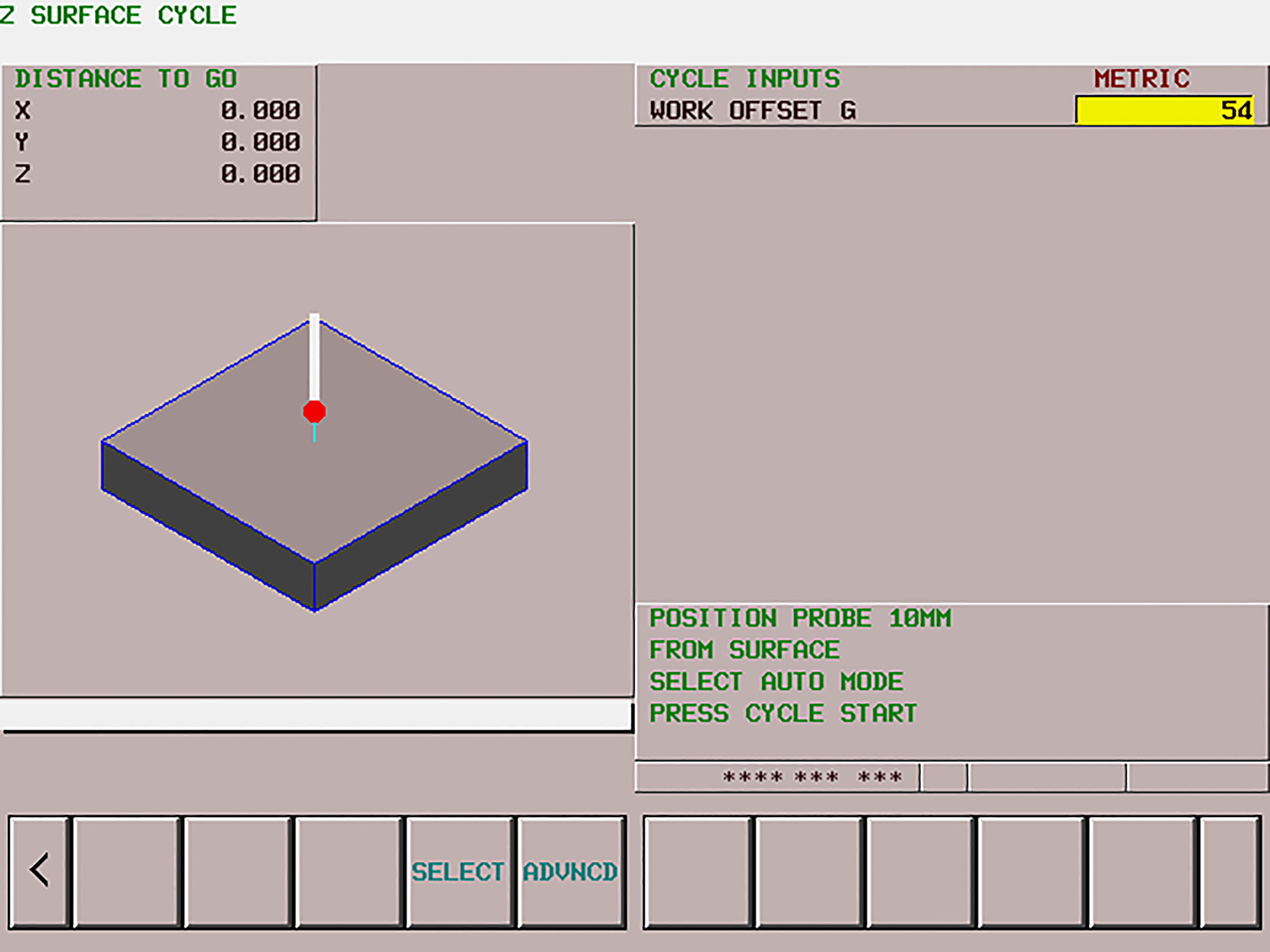Click the asterisk status field

click(778, 777)
